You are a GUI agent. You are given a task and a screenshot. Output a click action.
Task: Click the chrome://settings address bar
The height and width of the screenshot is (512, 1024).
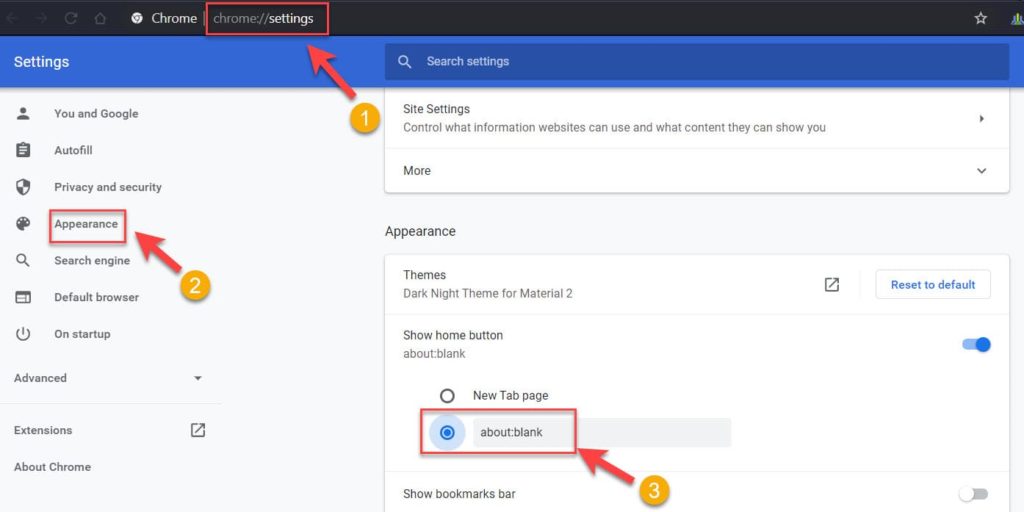263,18
